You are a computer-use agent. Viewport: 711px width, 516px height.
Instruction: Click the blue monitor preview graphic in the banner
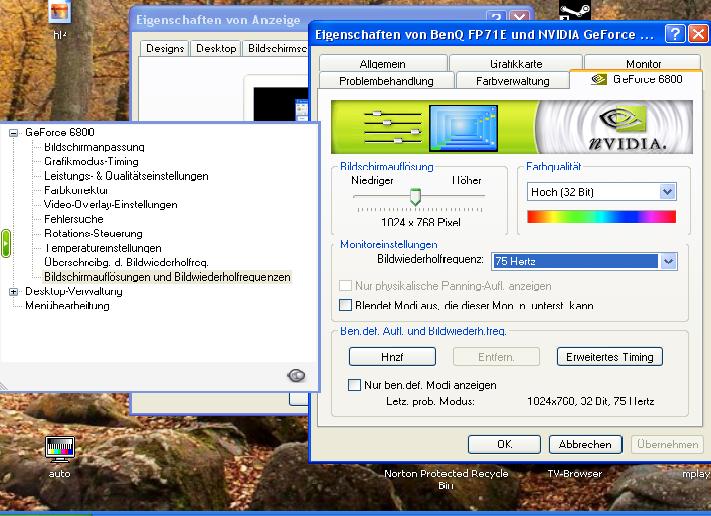pyautogui.click(x=463, y=128)
